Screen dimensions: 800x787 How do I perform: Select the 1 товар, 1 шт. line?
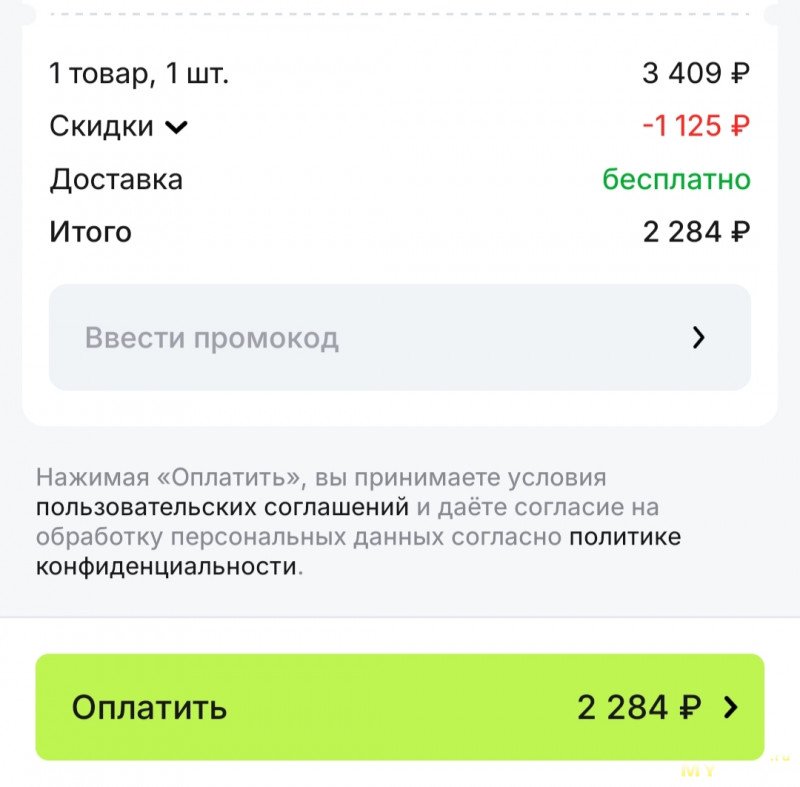pos(139,73)
